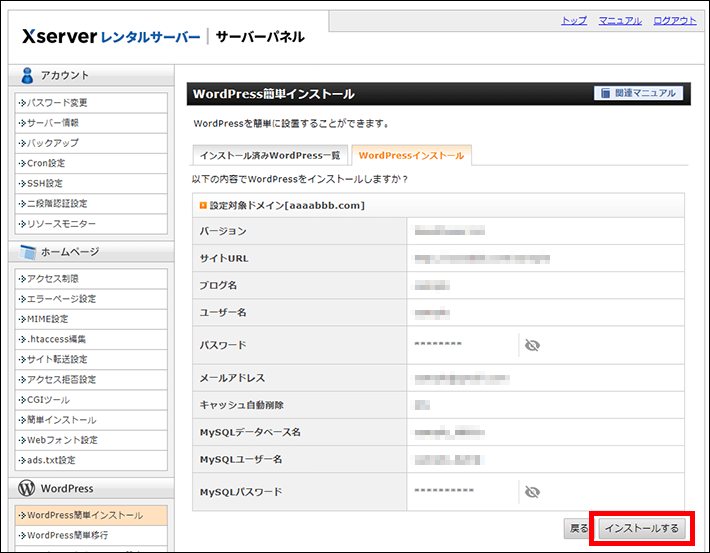Toggle visibility of MySQLパスワード field
Screen dimensions: 710x553
pyautogui.click(x=532, y=492)
